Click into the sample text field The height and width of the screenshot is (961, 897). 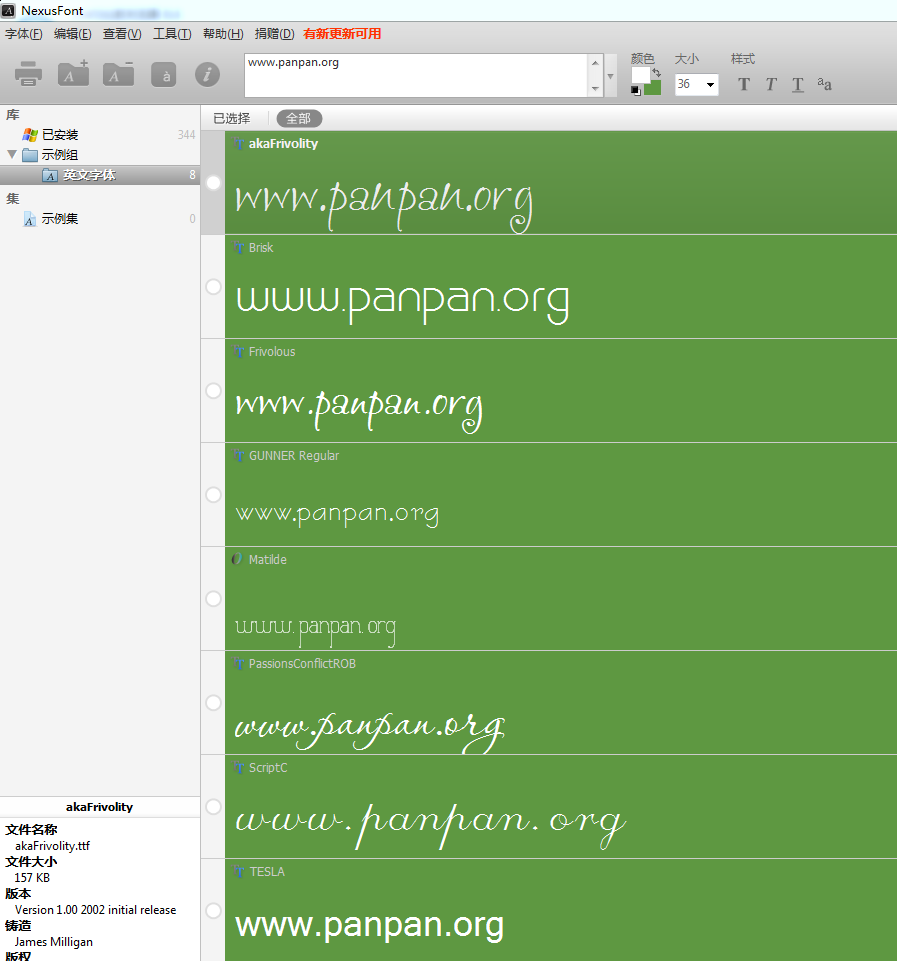pyautogui.click(x=416, y=75)
